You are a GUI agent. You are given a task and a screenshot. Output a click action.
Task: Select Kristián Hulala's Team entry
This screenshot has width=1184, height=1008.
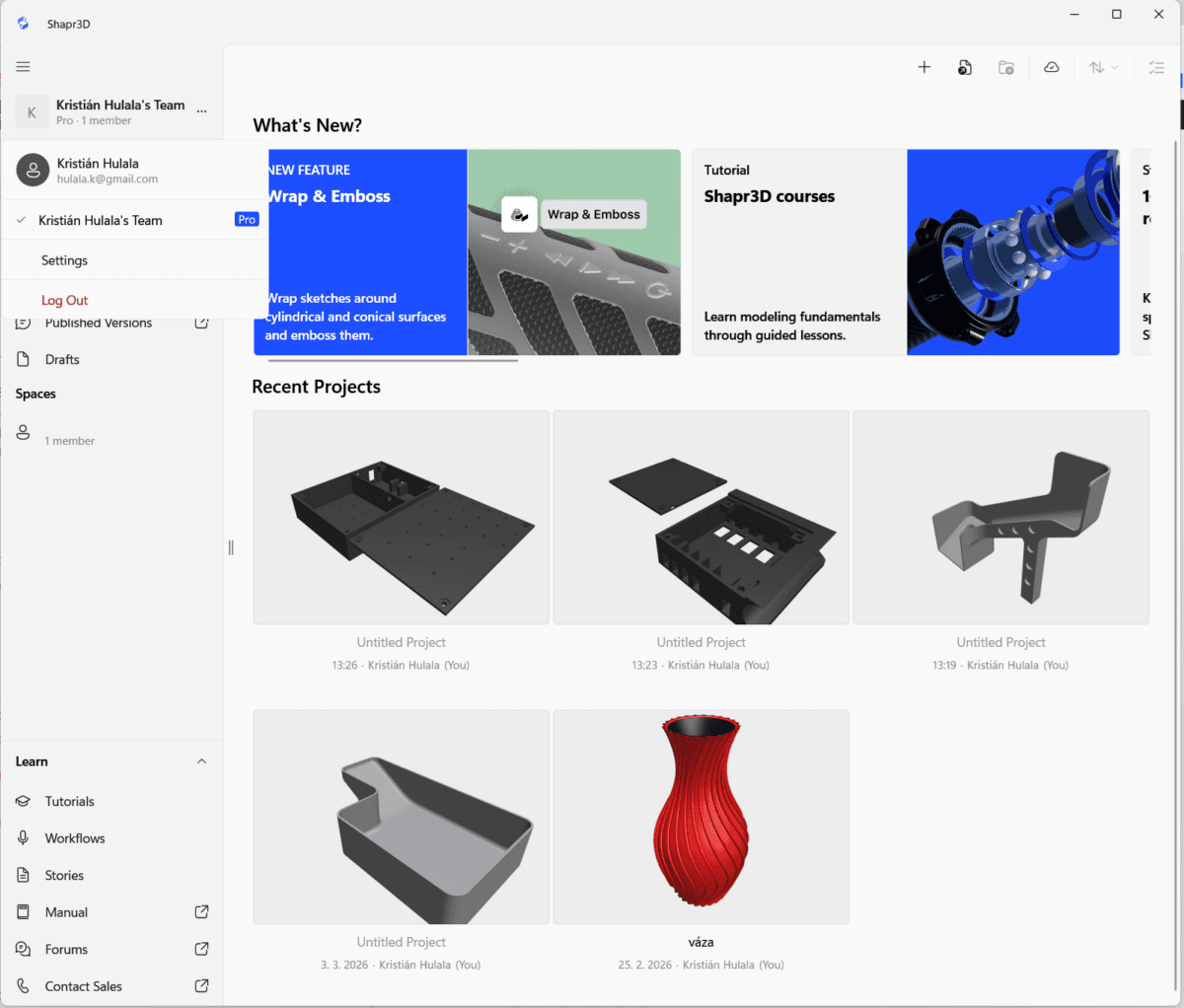136,220
